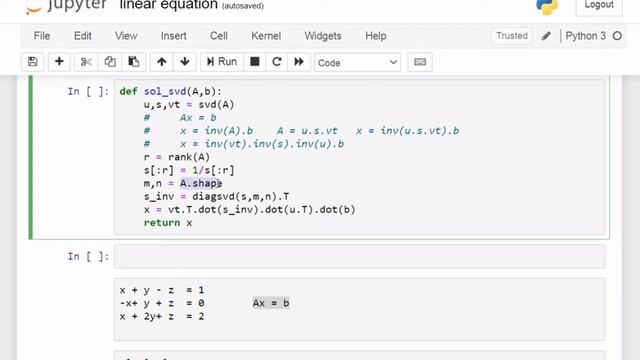Open the File menu

coord(42,36)
